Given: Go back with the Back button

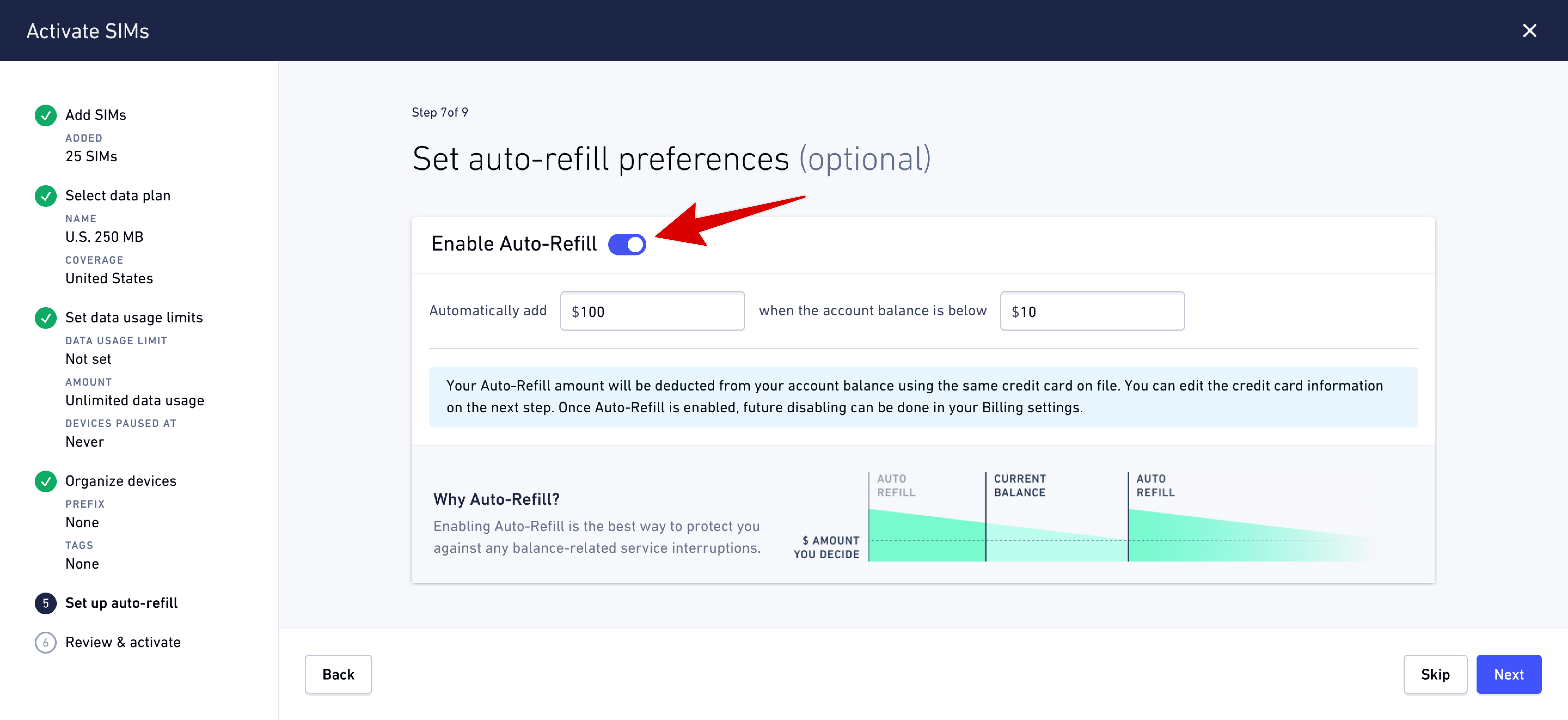Looking at the screenshot, I should 338,674.
